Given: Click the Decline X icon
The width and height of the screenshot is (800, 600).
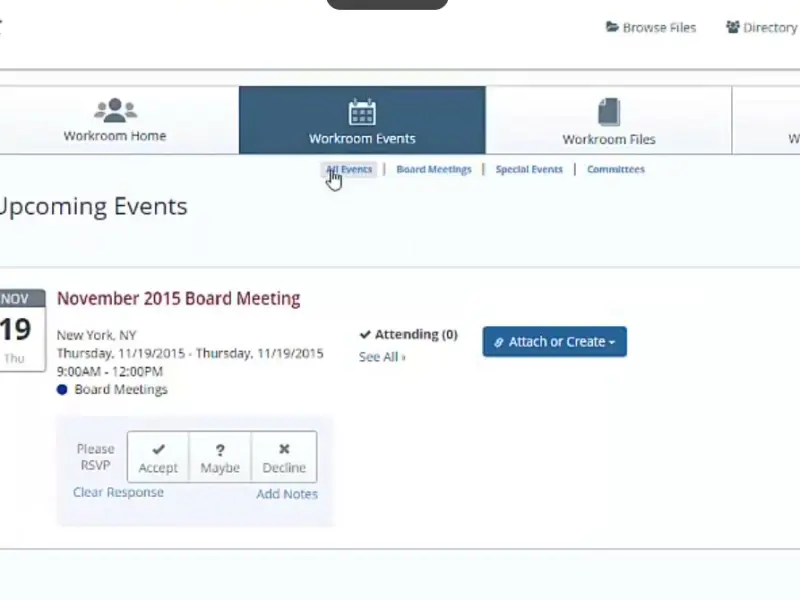Looking at the screenshot, I should [284, 450].
